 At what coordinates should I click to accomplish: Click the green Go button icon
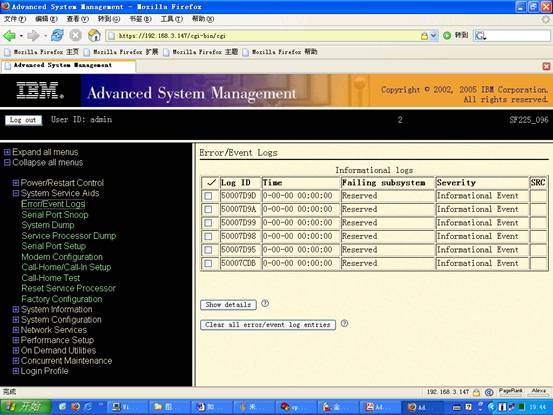(447, 36)
